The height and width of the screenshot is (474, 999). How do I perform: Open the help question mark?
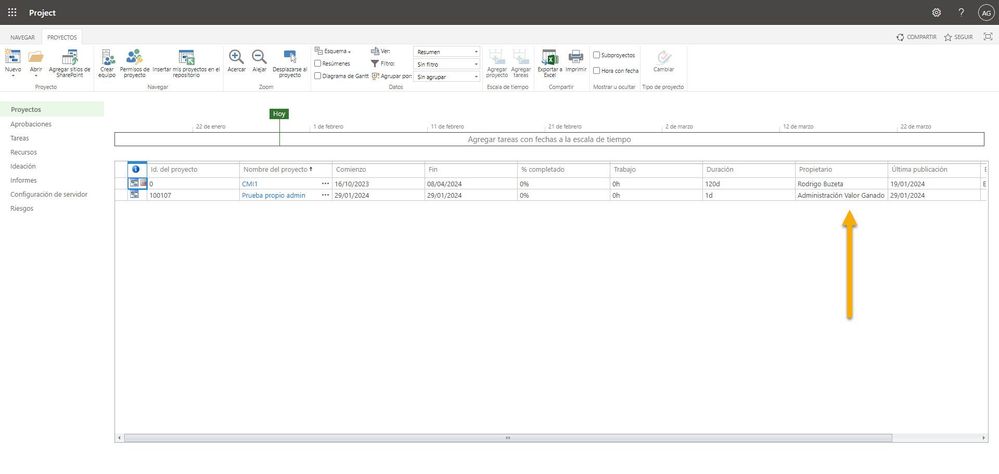point(961,12)
